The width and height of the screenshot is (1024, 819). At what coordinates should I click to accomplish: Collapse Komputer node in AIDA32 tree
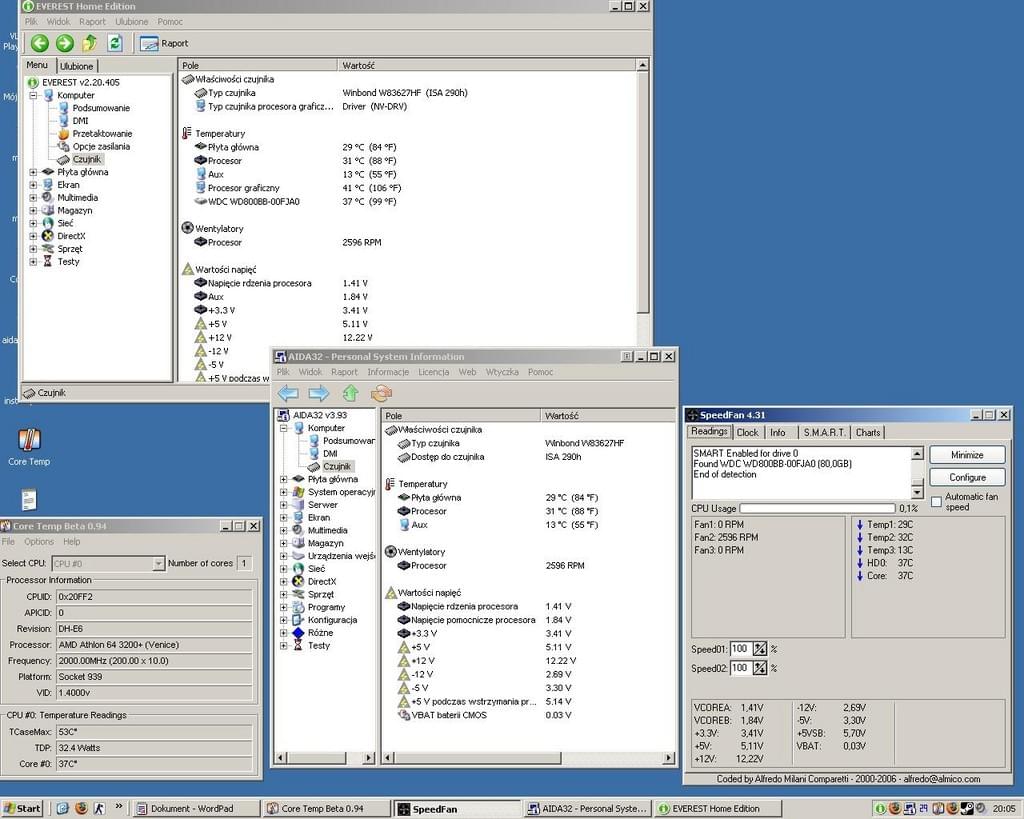[x=283, y=428]
